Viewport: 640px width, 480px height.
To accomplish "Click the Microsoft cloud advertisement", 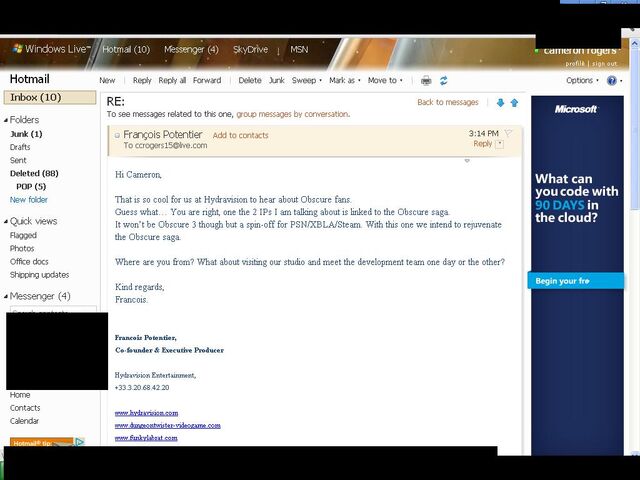I will (577, 276).
